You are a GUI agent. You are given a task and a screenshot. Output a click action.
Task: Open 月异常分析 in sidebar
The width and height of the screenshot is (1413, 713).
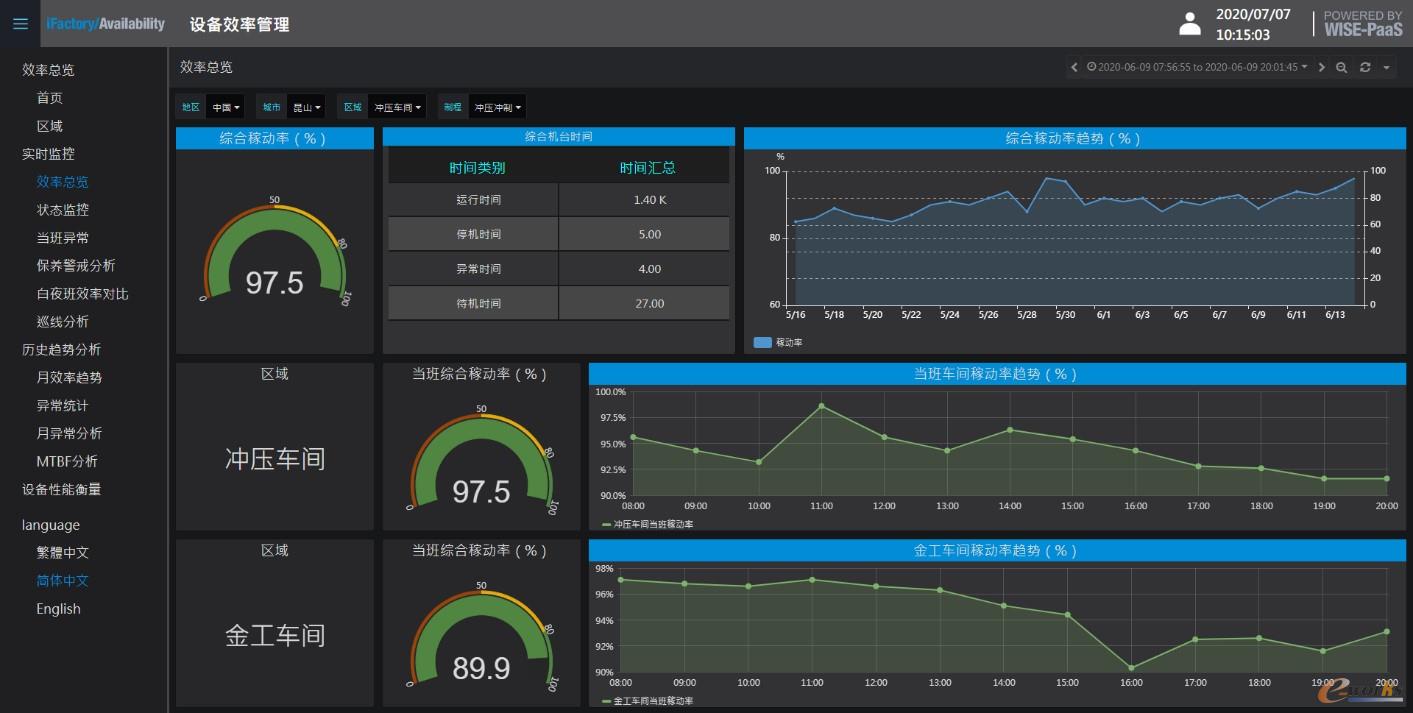pyautogui.click(x=69, y=434)
